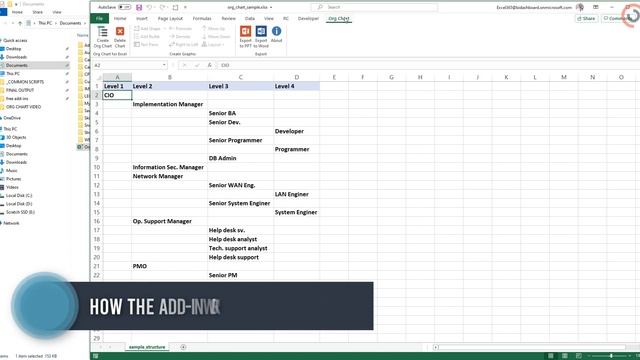Select the column B header
This screenshot has height=360, width=640.
169,77
